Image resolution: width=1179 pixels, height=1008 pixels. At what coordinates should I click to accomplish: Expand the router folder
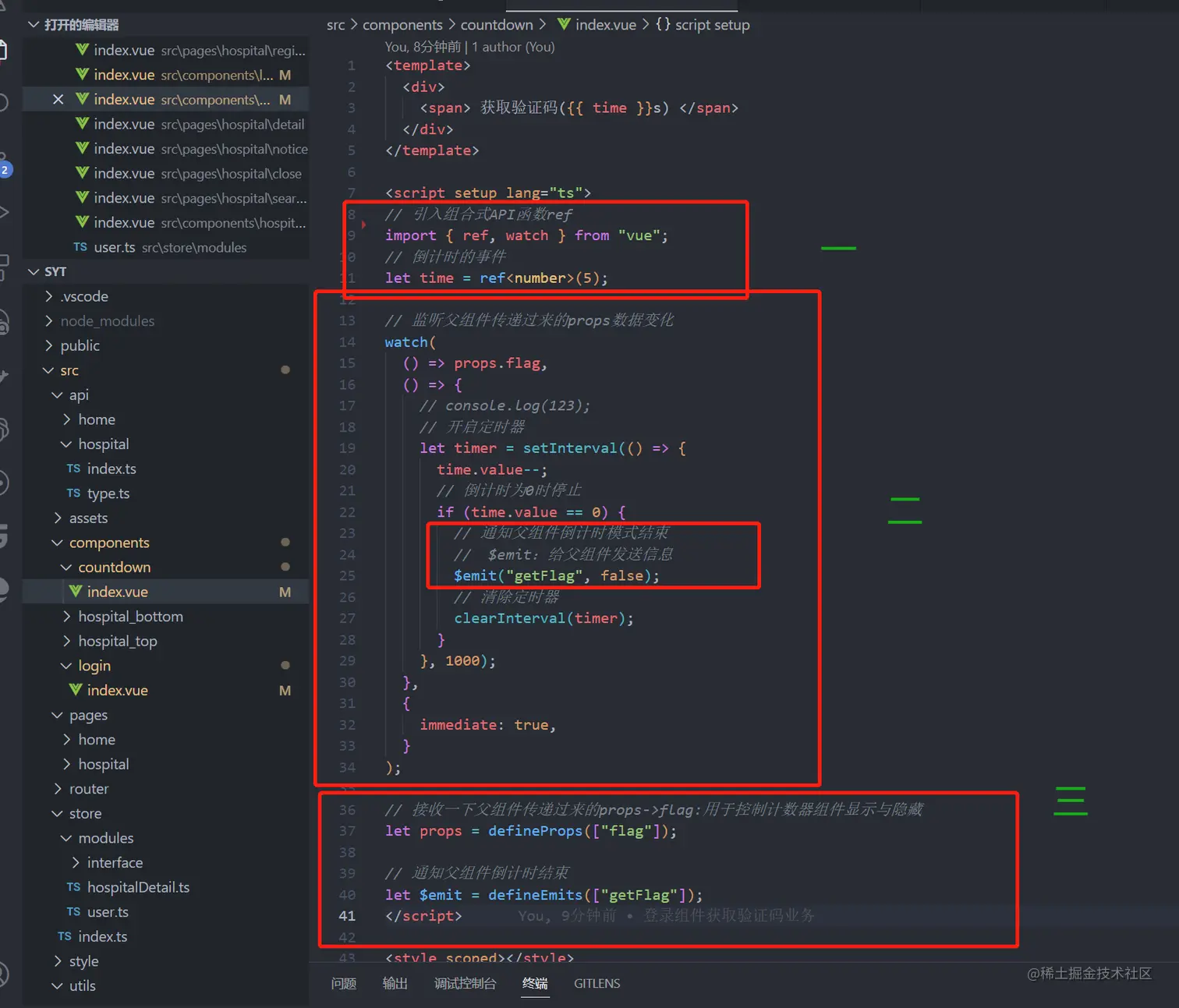coord(58,789)
